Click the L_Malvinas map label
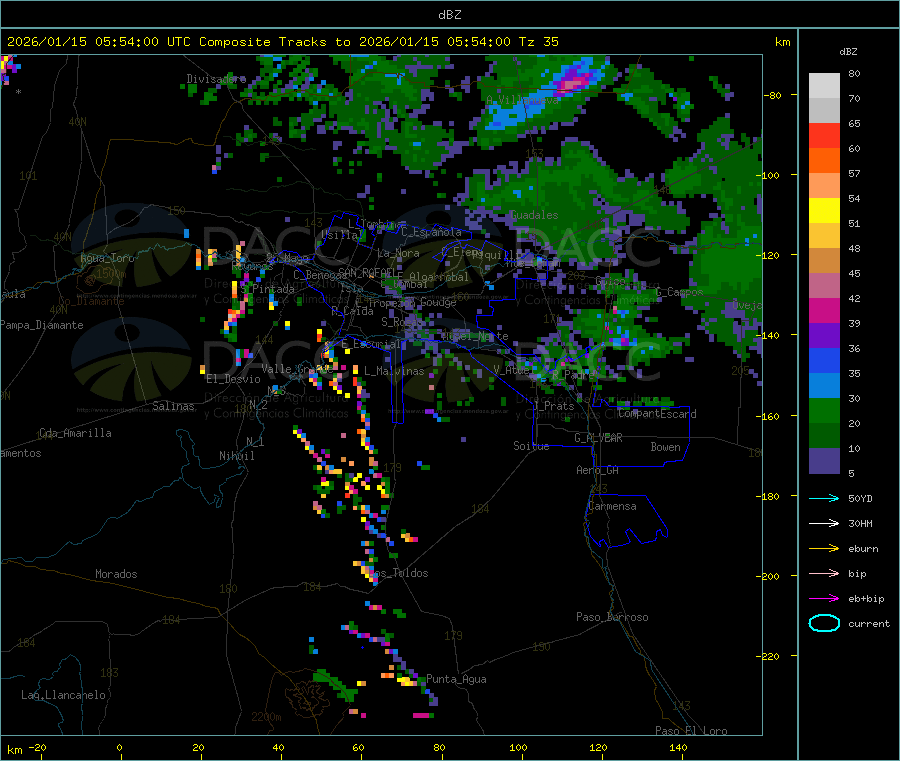This screenshot has width=900, height=761. coord(394,371)
